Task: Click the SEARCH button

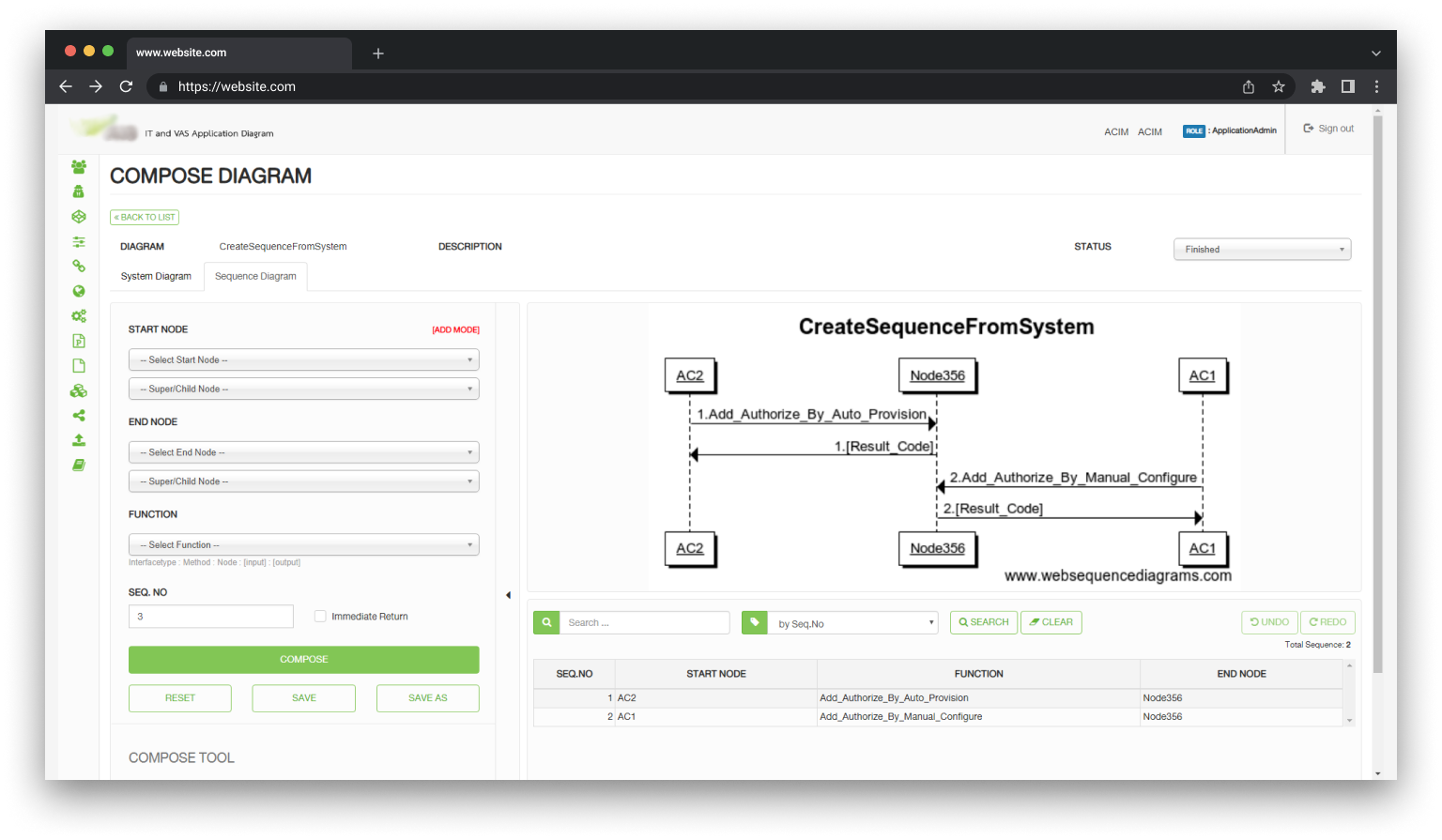Action: pyautogui.click(x=984, y=622)
